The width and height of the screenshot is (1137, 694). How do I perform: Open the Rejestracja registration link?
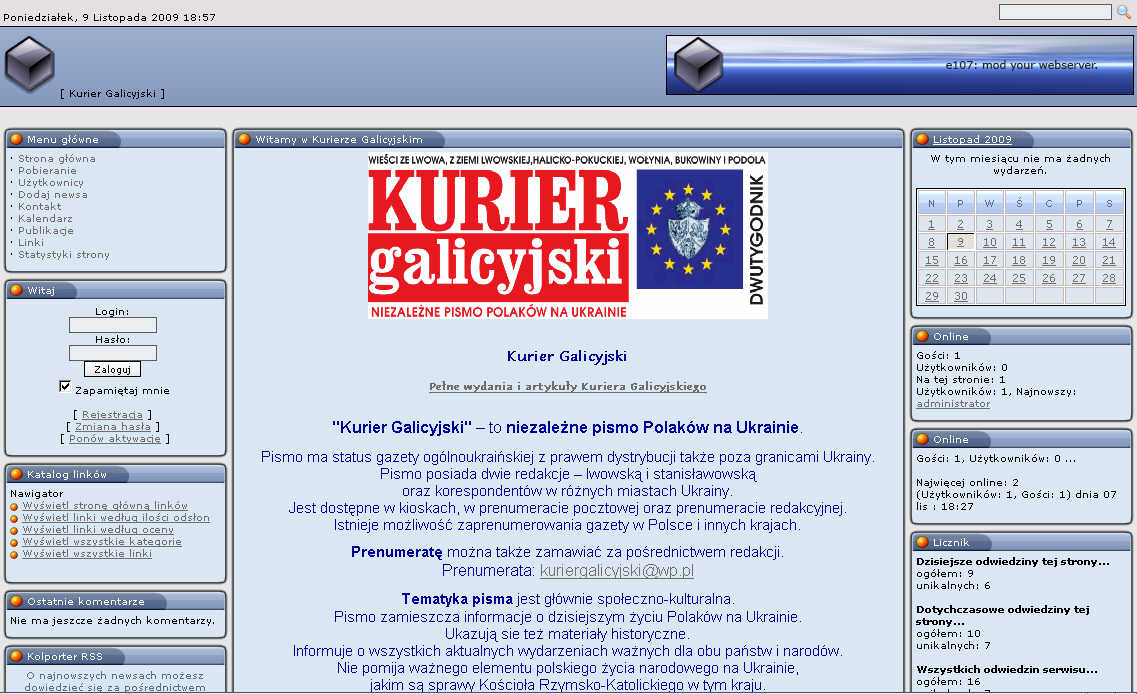112,414
